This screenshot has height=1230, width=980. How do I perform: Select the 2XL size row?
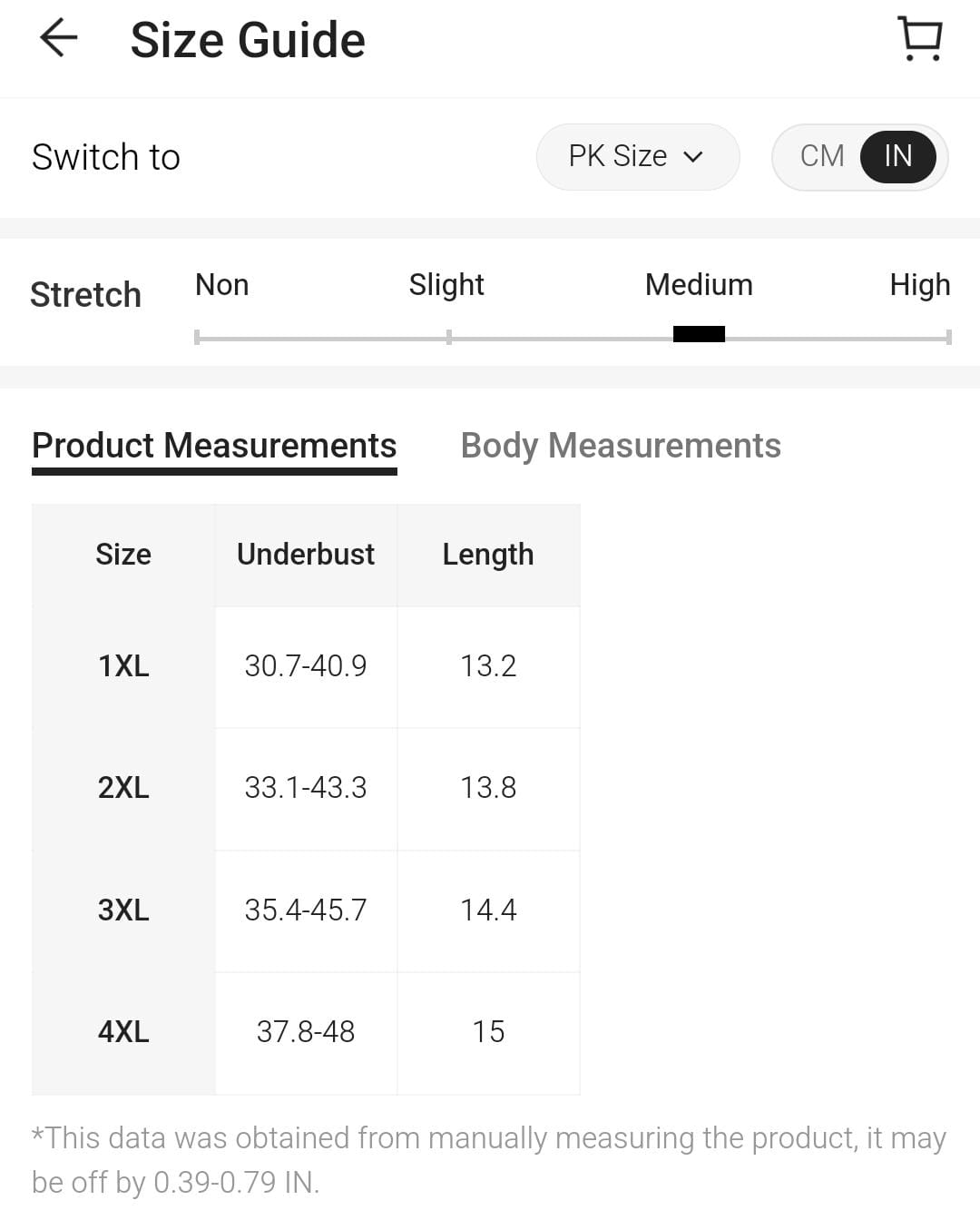click(x=123, y=788)
